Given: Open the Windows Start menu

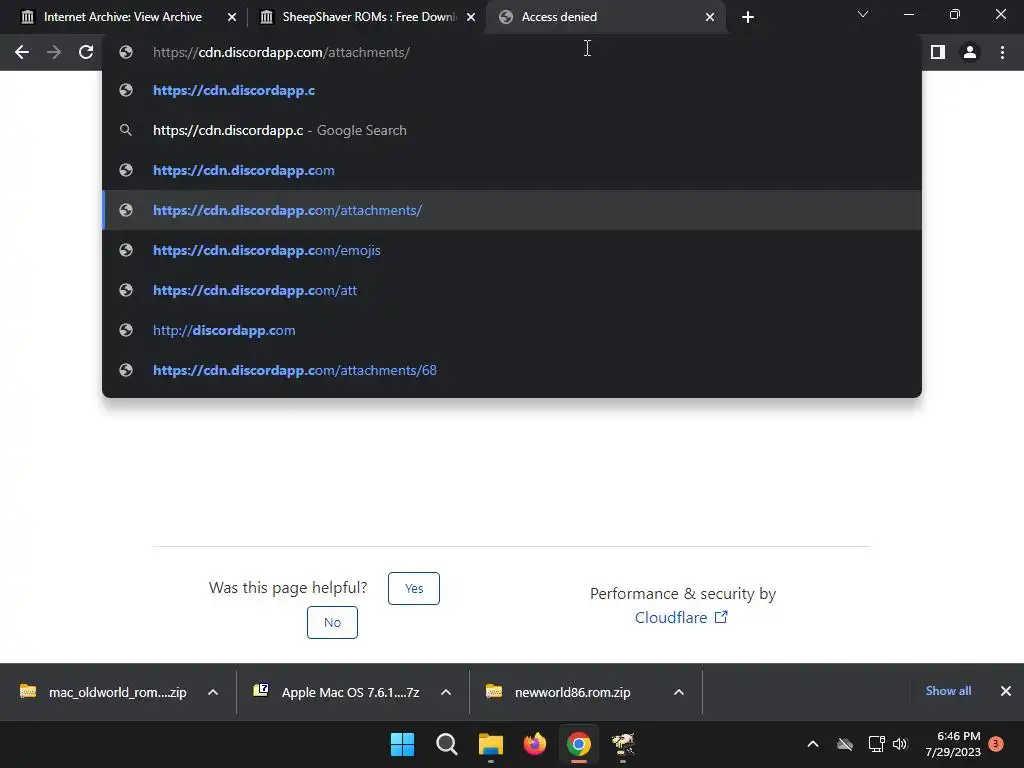Looking at the screenshot, I should tap(402, 744).
